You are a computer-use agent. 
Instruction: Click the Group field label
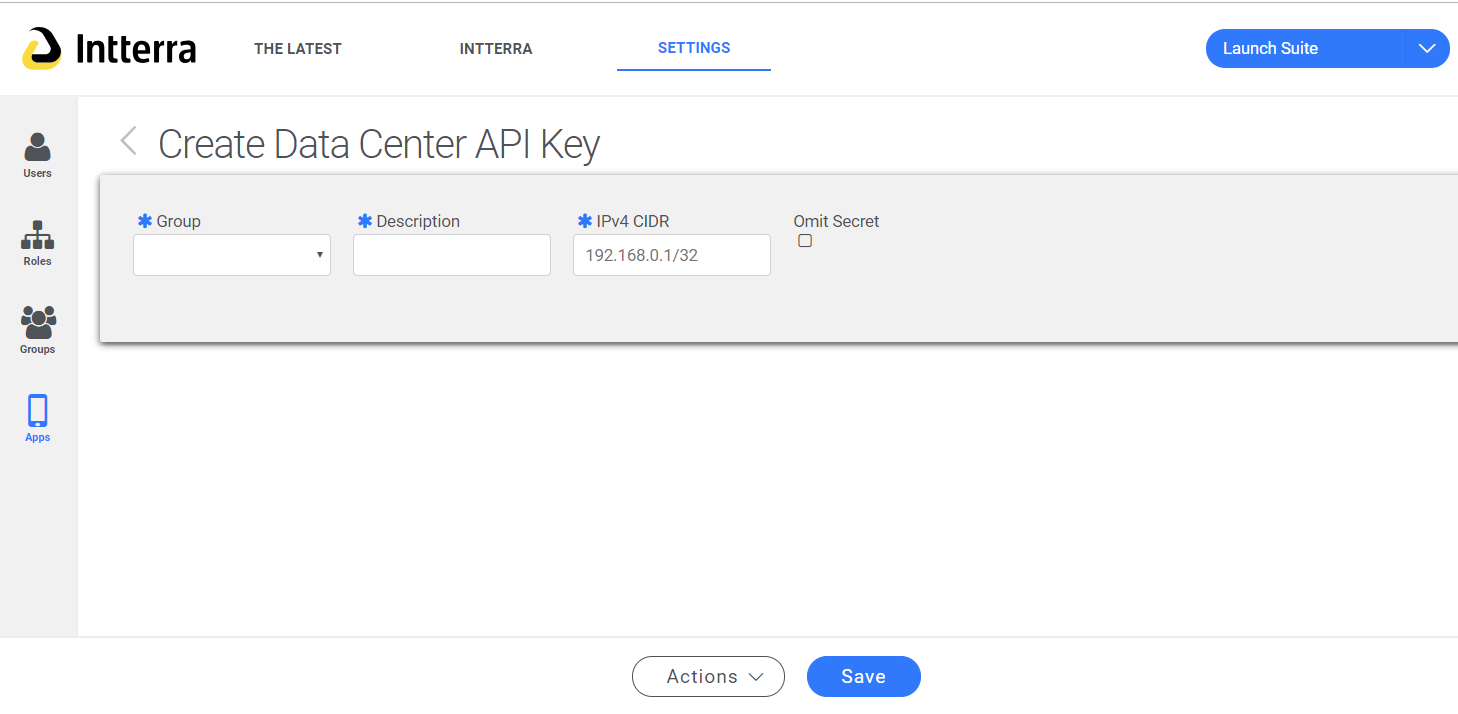click(178, 221)
